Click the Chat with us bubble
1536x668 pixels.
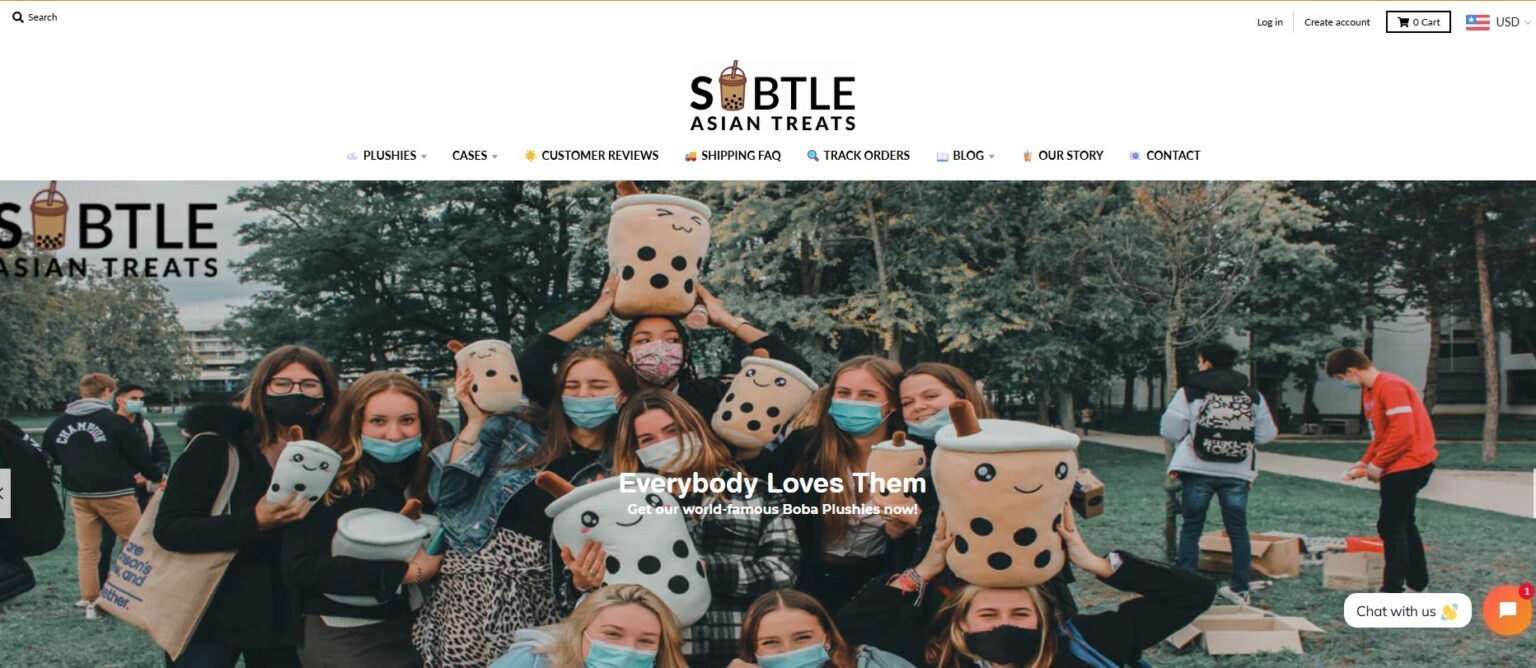click(1407, 611)
